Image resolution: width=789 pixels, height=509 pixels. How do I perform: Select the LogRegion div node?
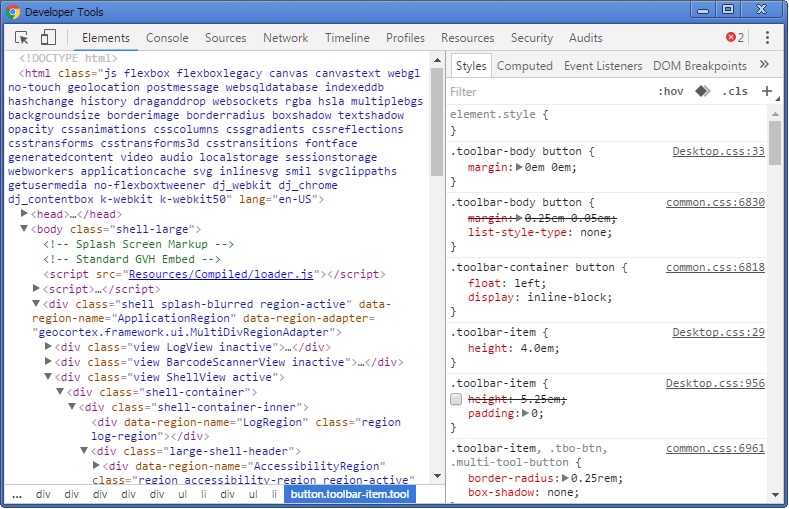tap(246, 429)
